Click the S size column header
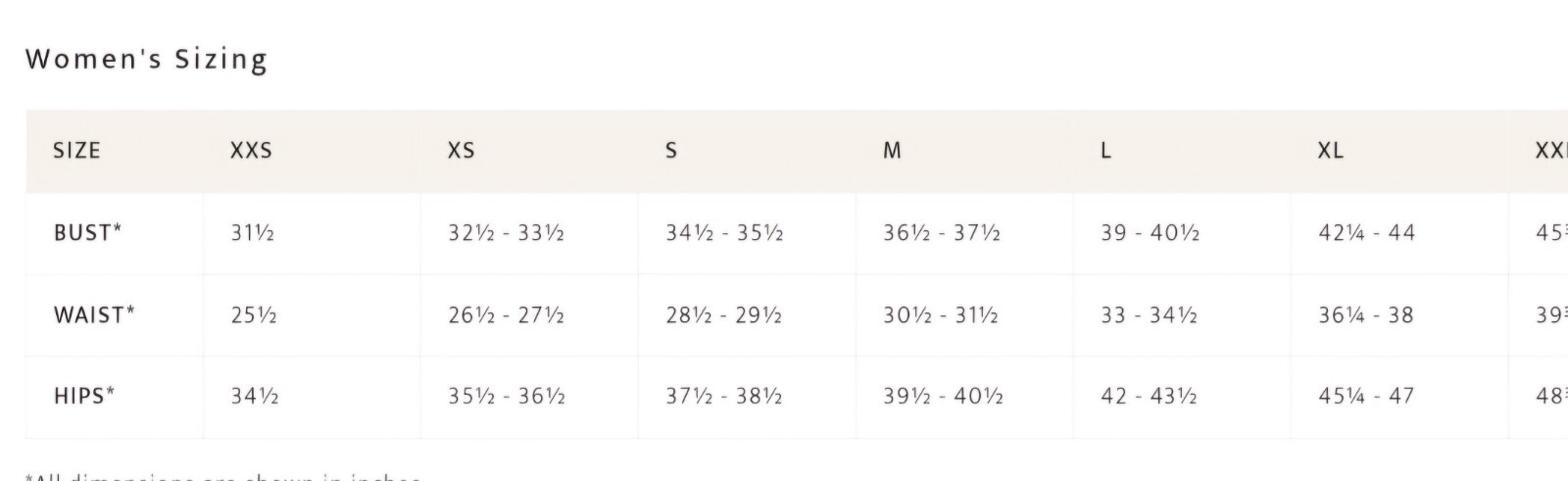The image size is (1568, 481). pos(671,151)
